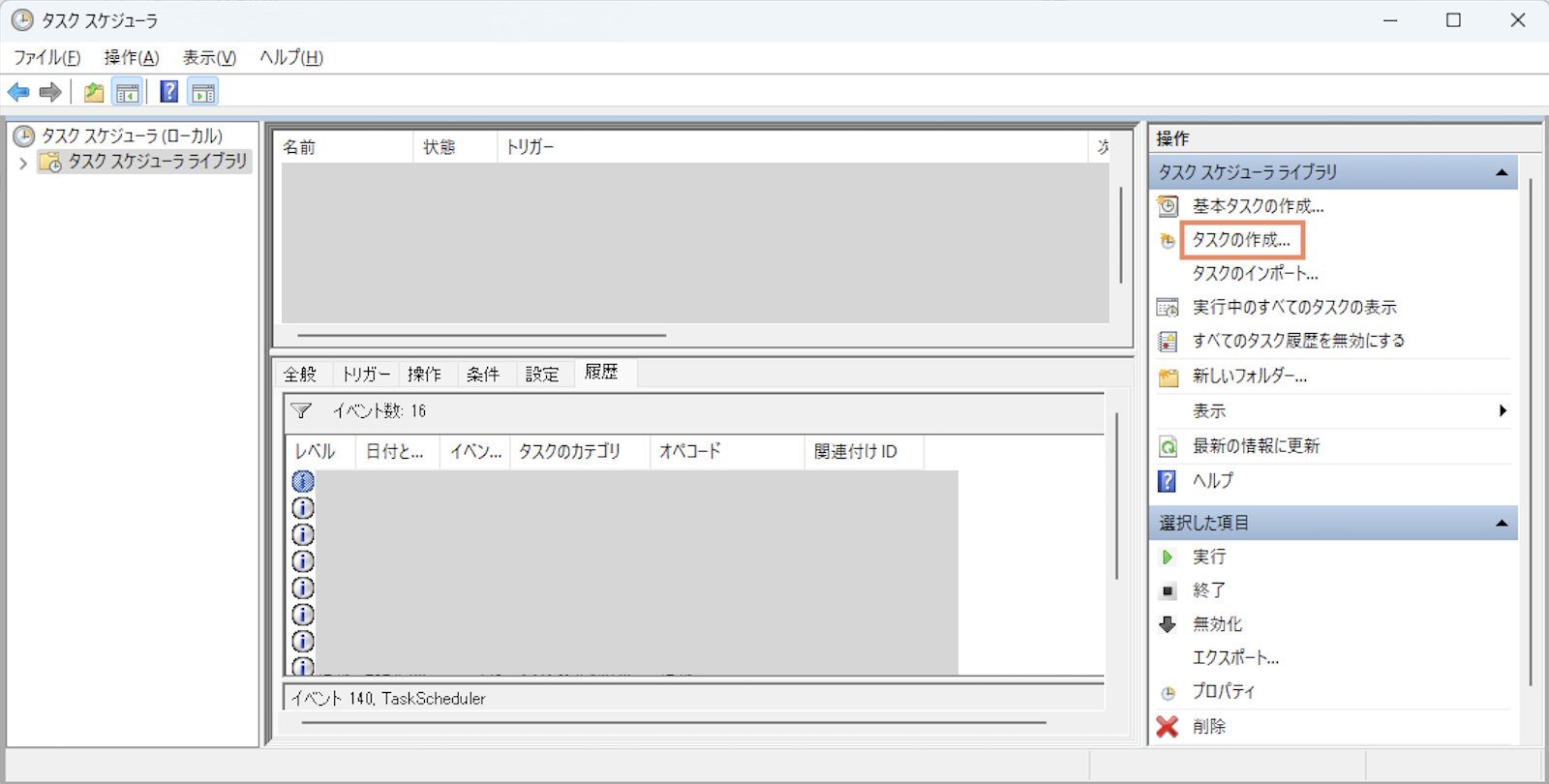Switch to the 全般 tab
The width and height of the screenshot is (1549, 784).
coord(300,375)
